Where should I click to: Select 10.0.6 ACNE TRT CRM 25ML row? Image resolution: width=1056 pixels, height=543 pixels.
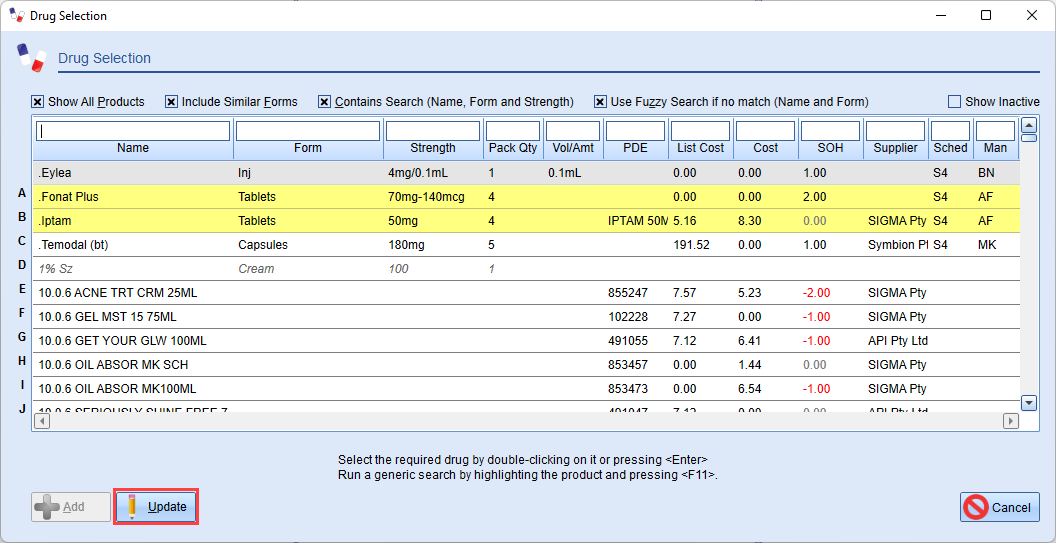click(525, 293)
